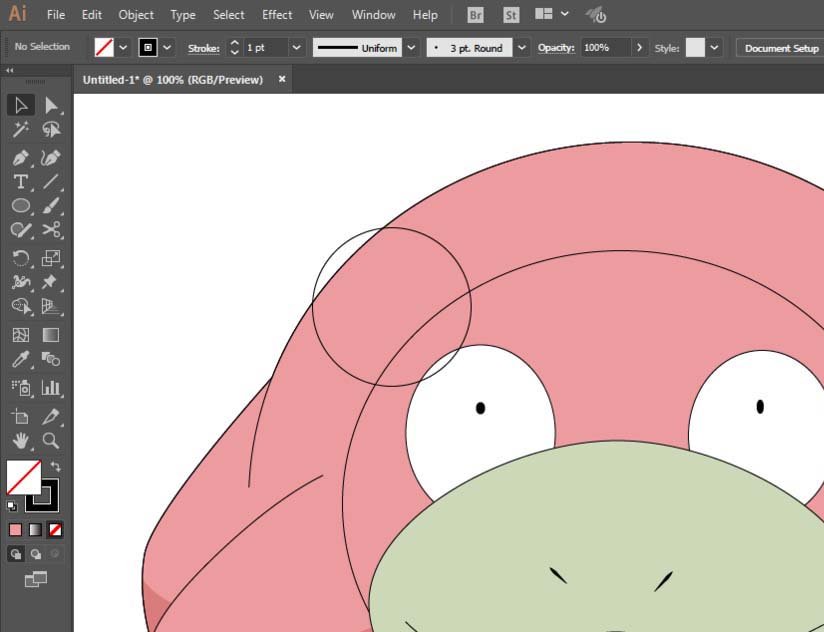Select the Magic Wand tool
This screenshot has height=632, width=824.
tap(20, 130)
